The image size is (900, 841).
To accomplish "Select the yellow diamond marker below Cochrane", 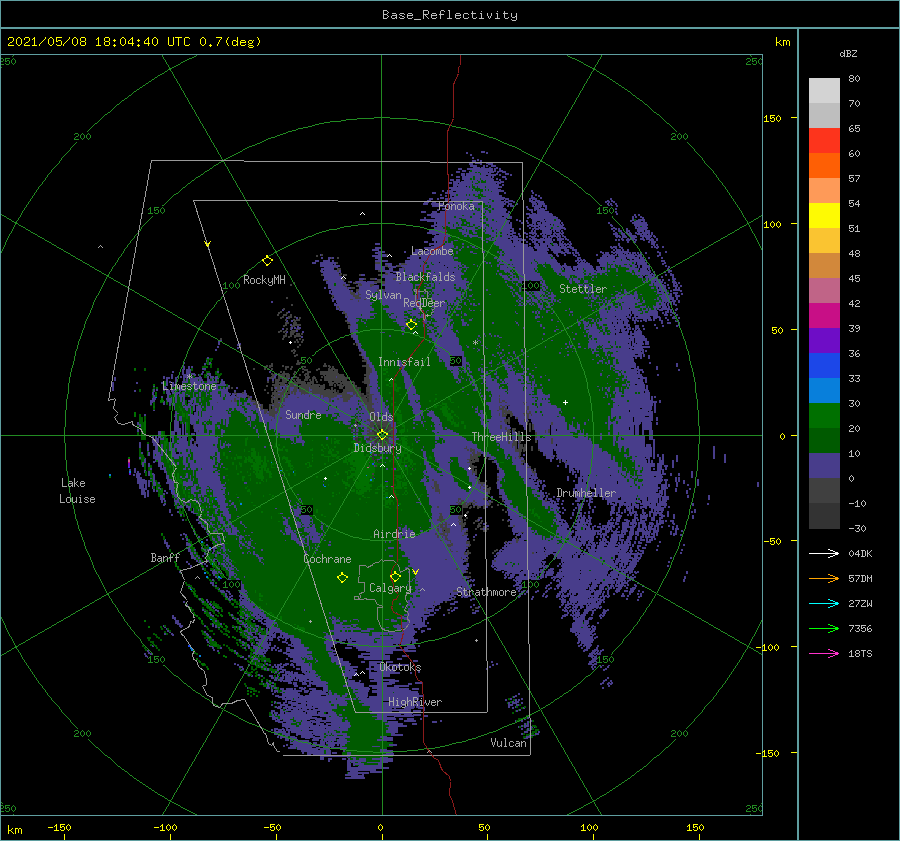I will (342, 578).
